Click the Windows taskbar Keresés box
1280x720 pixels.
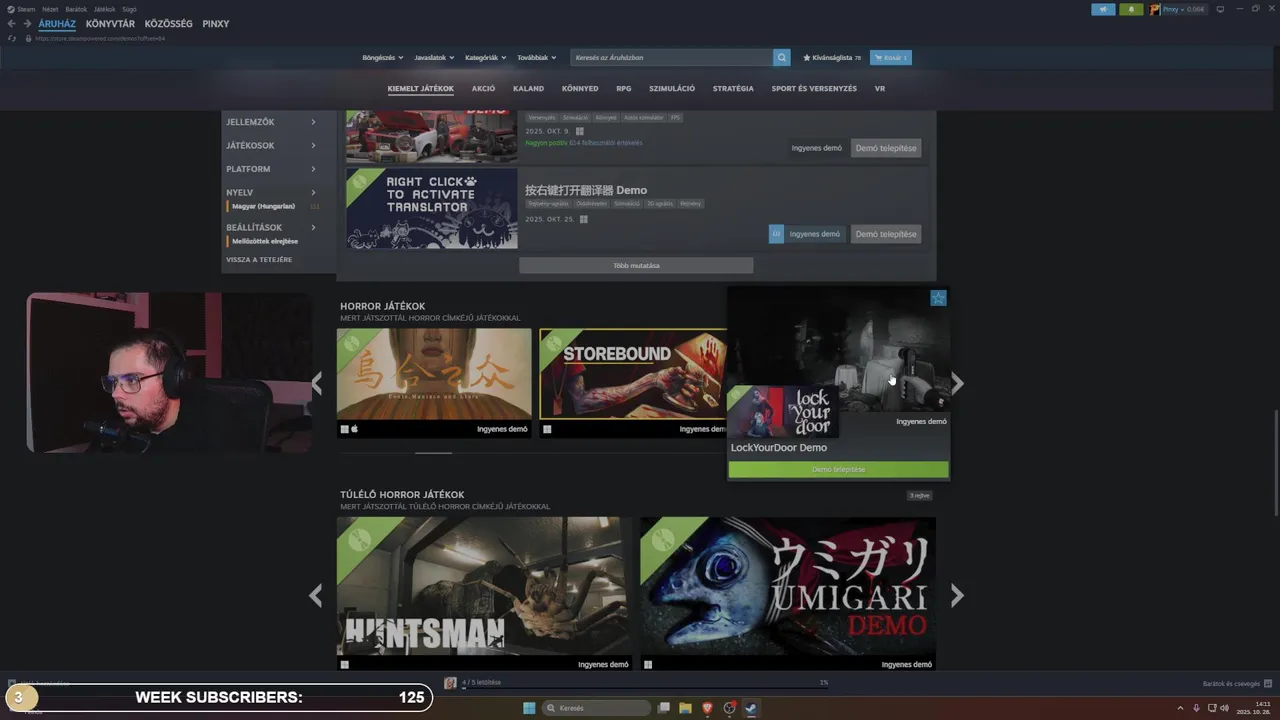597,708
